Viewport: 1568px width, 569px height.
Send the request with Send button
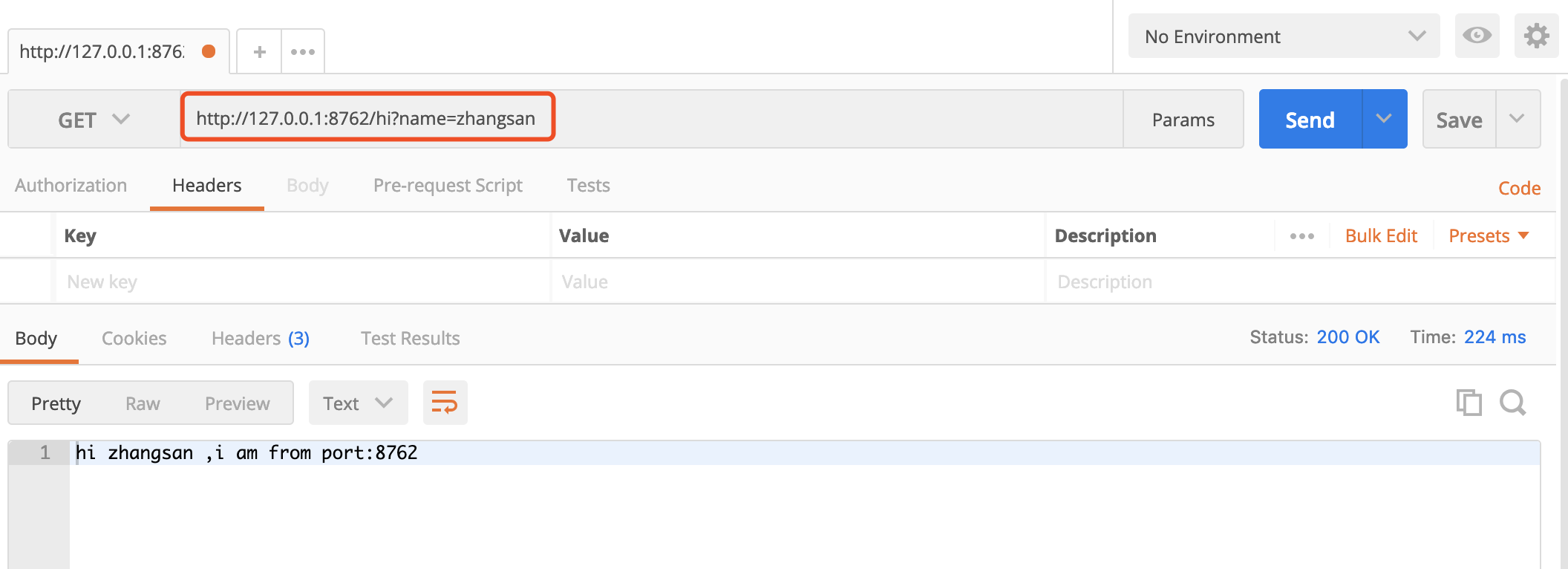coord(1310,119)
